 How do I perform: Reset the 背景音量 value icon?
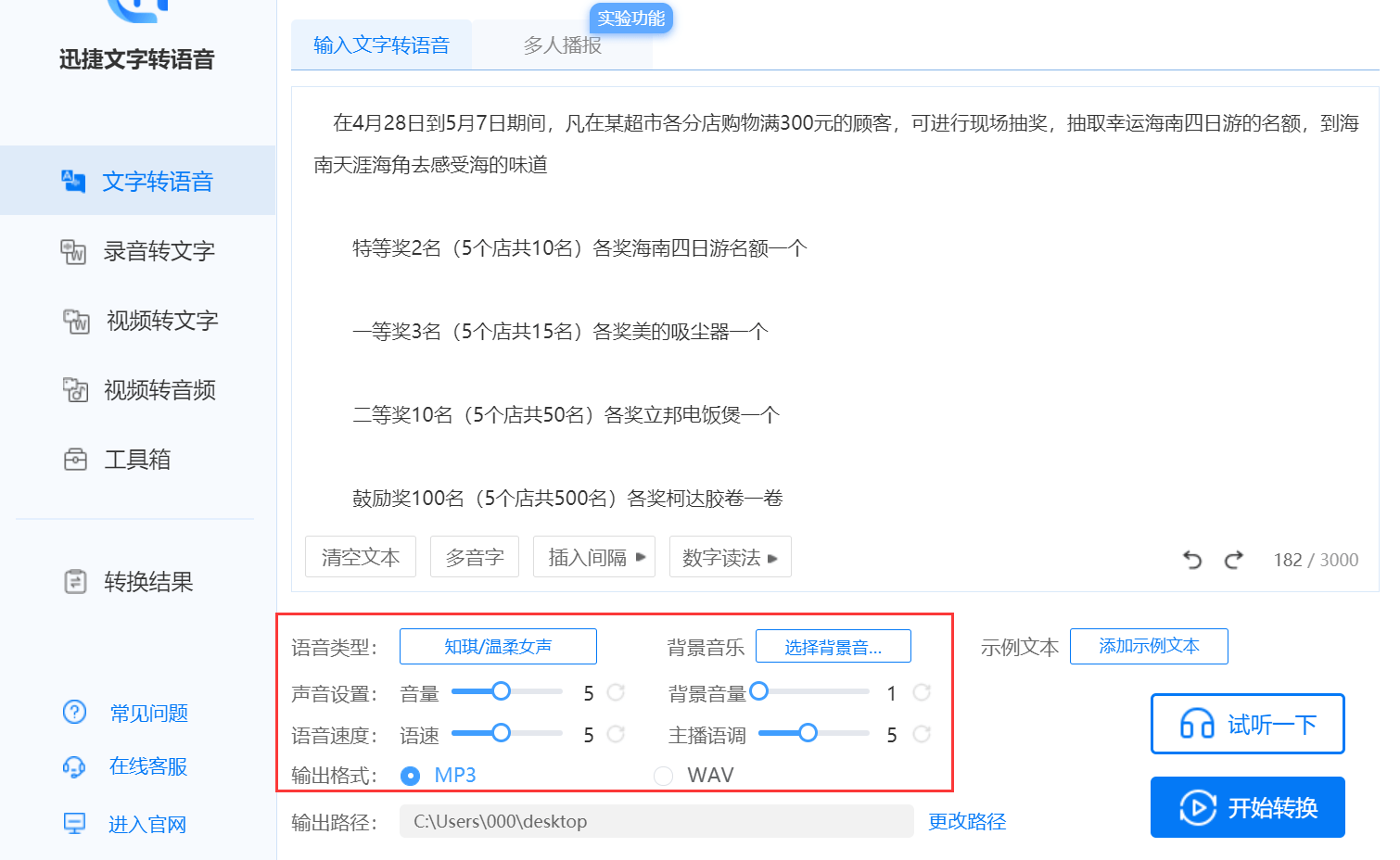click(x=922, y=692)
